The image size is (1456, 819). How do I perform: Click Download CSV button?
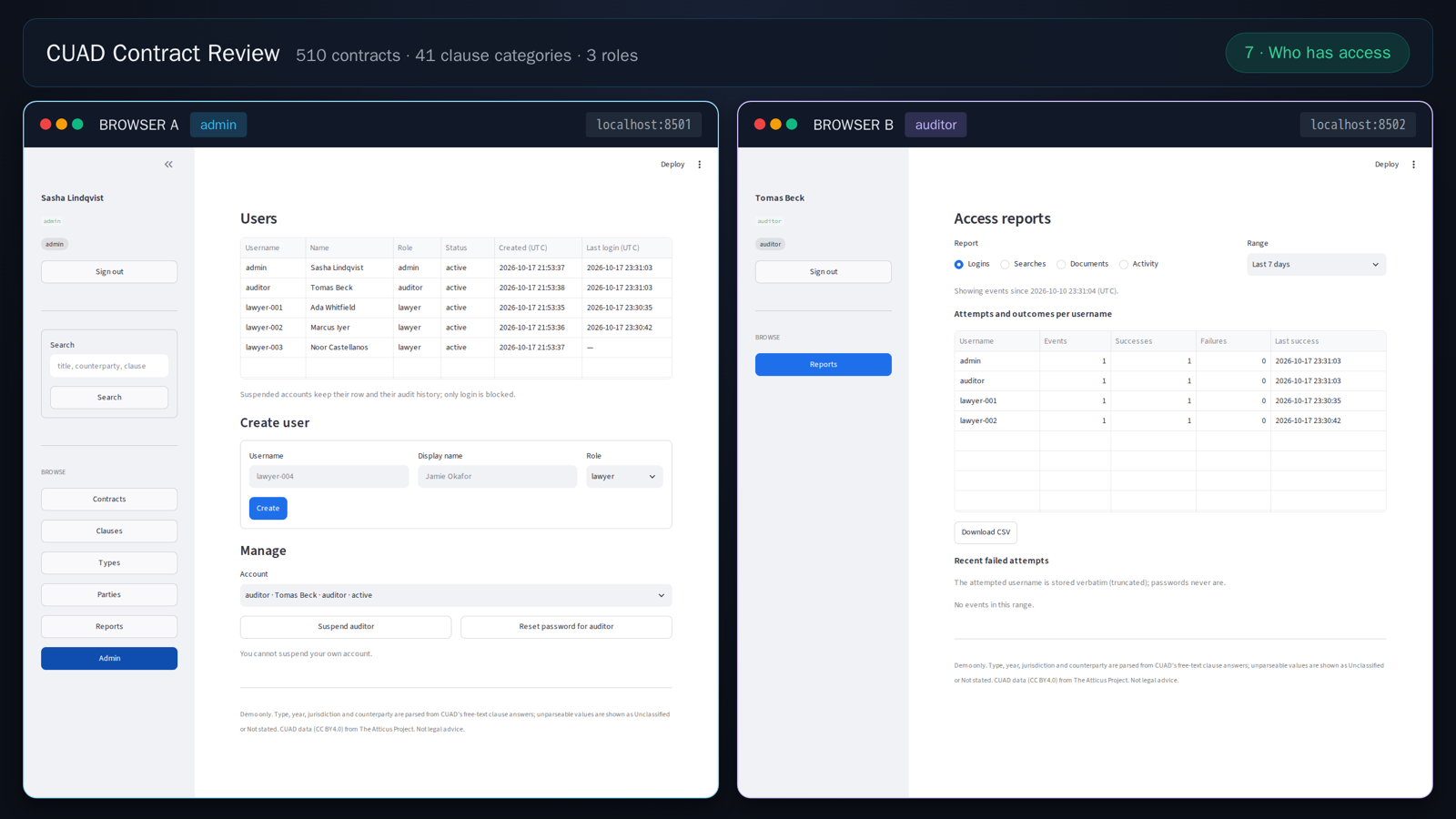(986, 532)
